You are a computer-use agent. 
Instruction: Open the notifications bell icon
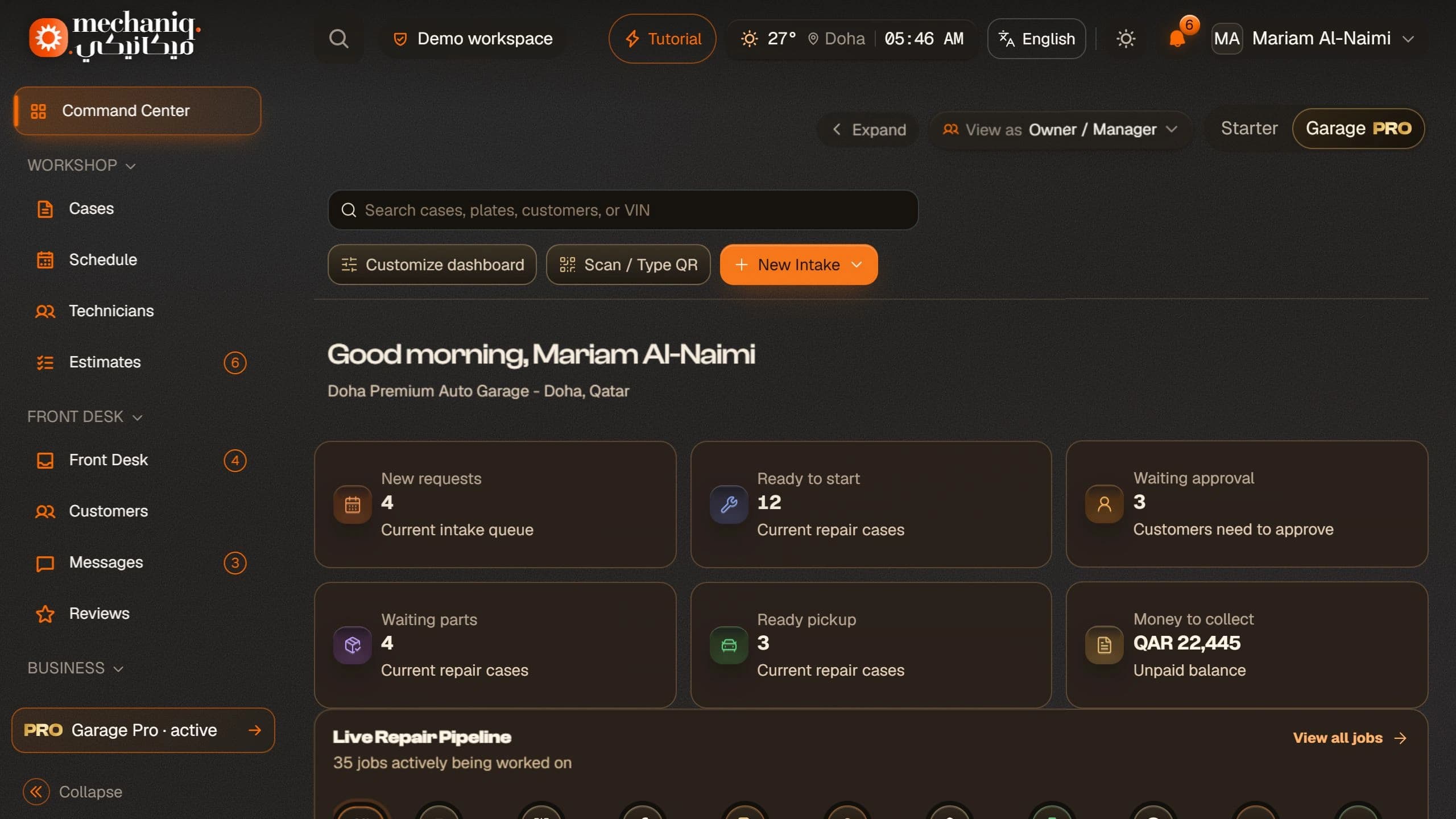[x=1177, y=39]
